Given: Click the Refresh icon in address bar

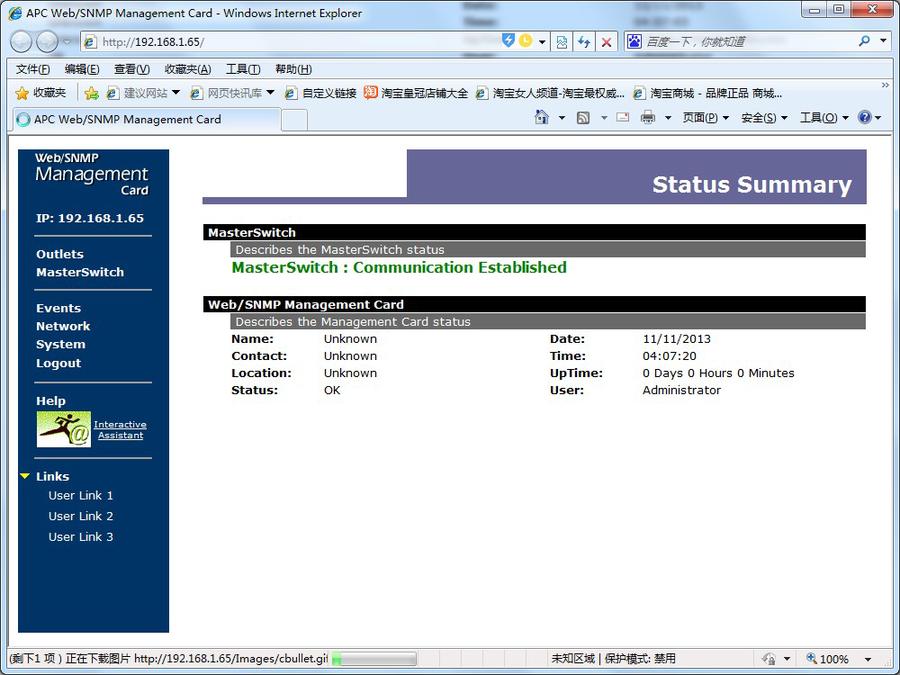Looking at the screenshot, I should tap(584, 42).
